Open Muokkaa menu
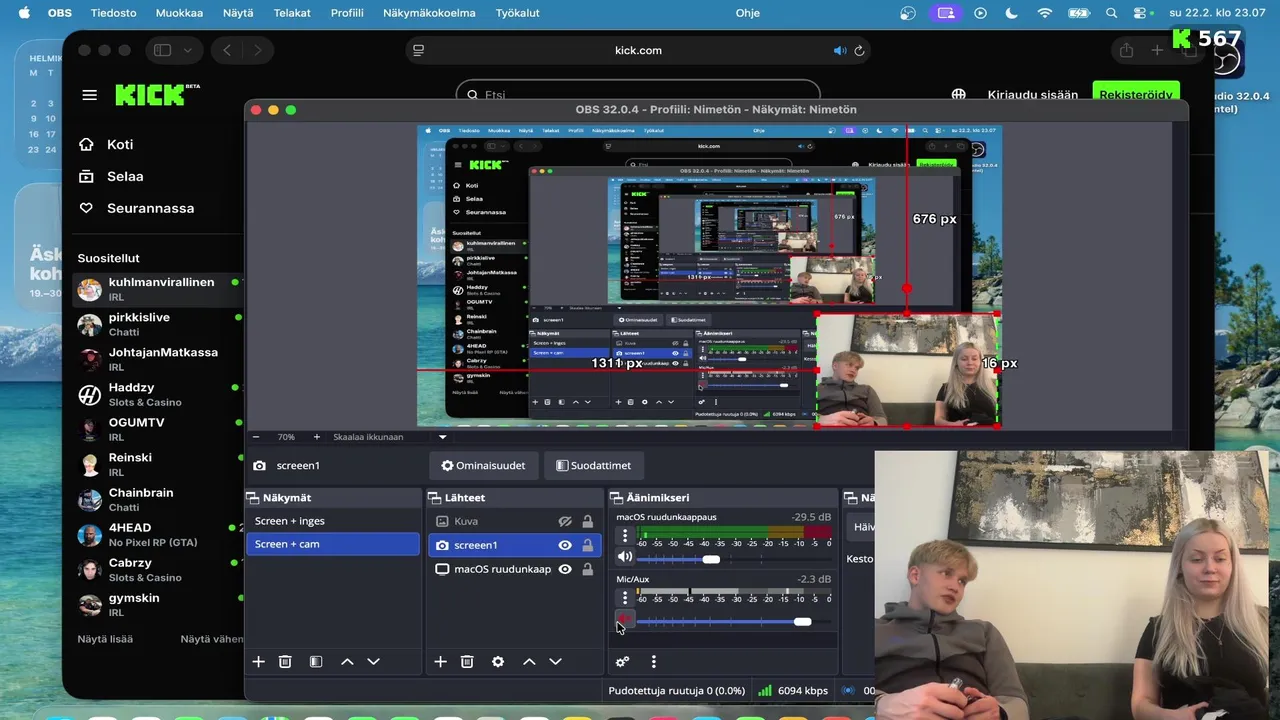The height and width of the screenshot is (720, 1280). [x=179, y=13]
